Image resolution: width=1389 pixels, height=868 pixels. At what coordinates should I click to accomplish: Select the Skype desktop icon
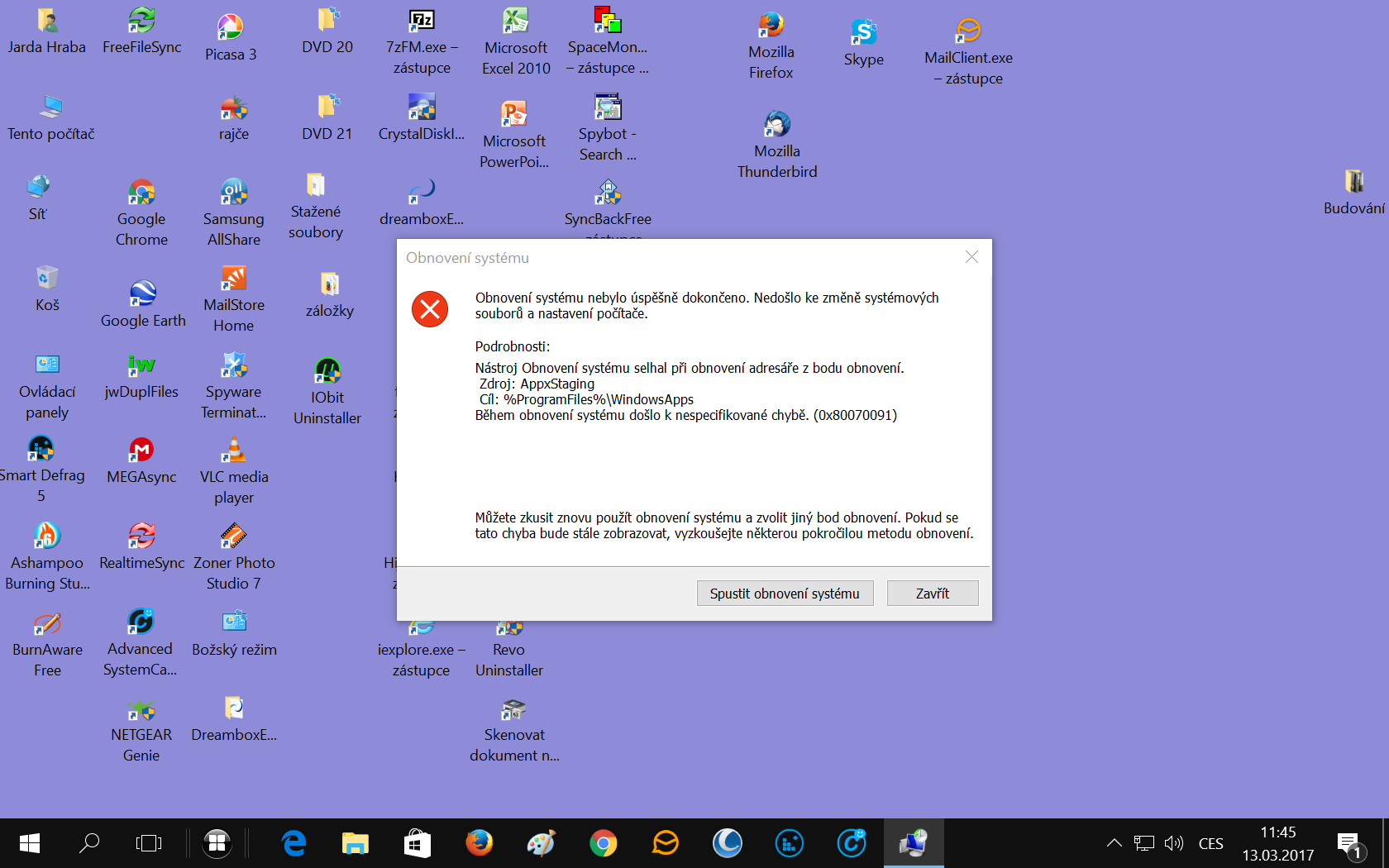pos(864,43)
